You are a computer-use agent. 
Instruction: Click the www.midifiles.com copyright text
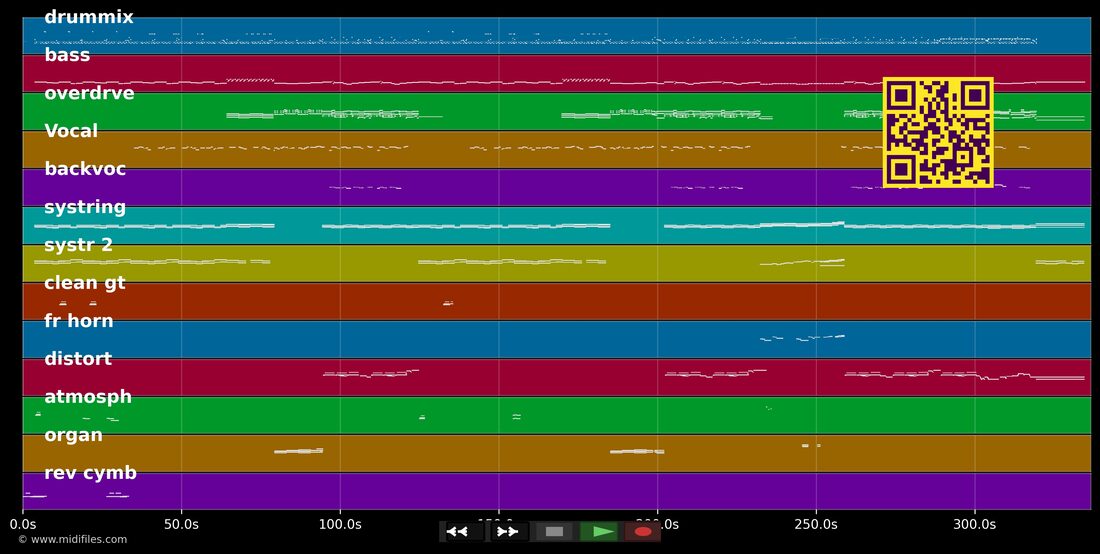(73, 539)
